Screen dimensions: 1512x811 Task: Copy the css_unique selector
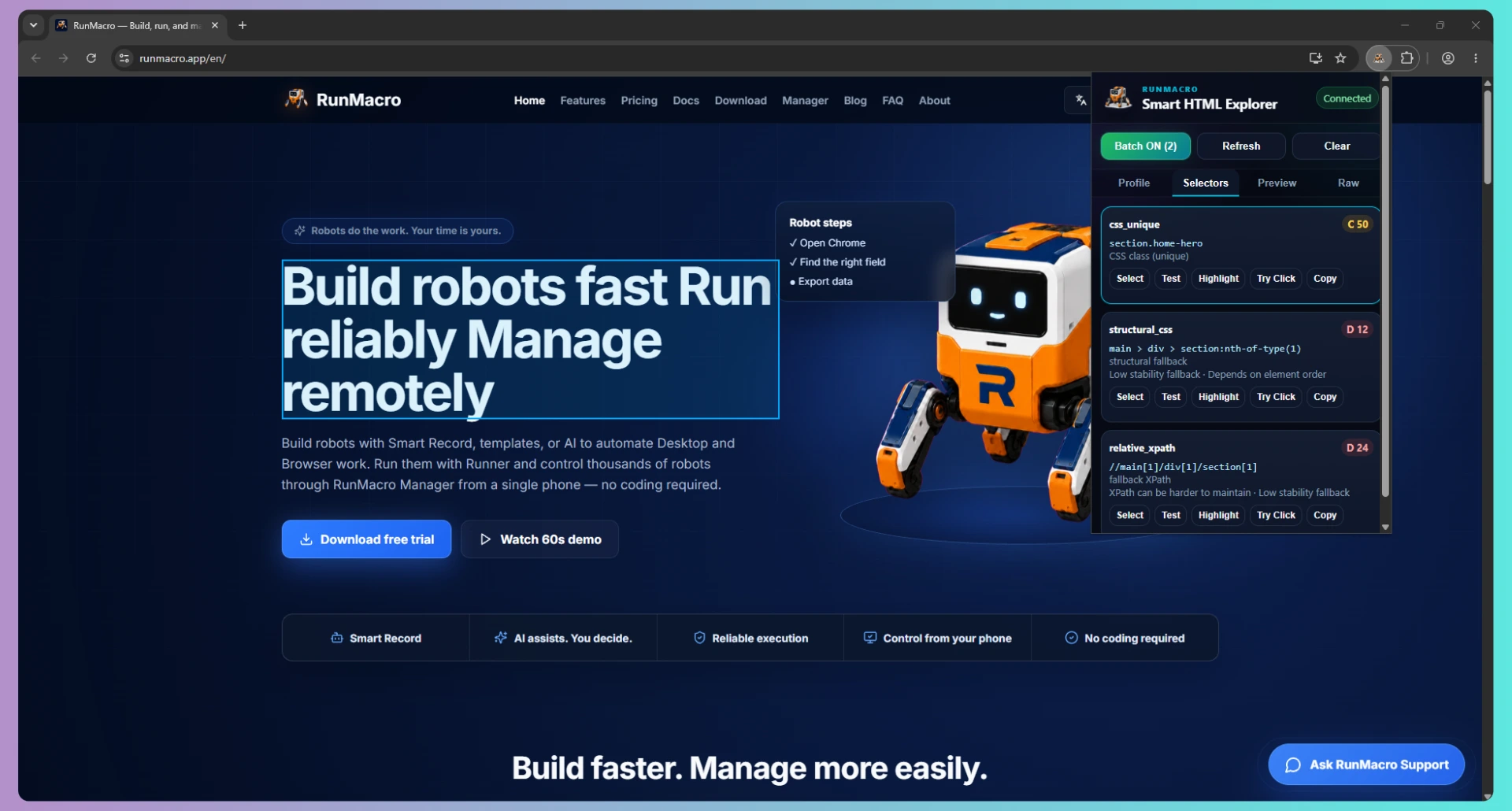1325,278
